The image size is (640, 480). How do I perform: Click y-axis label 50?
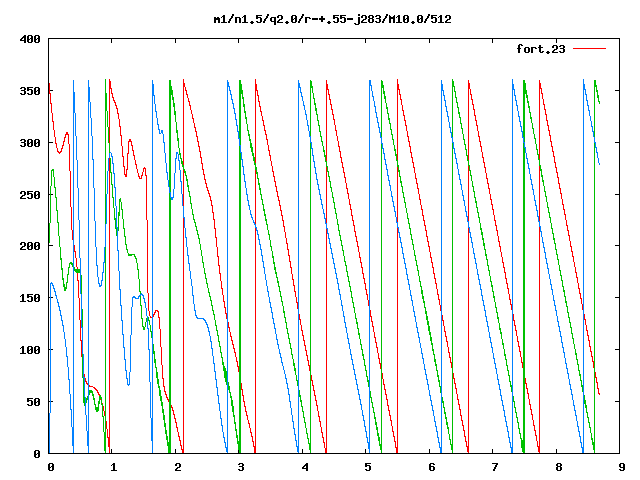(x=33, y=402)
